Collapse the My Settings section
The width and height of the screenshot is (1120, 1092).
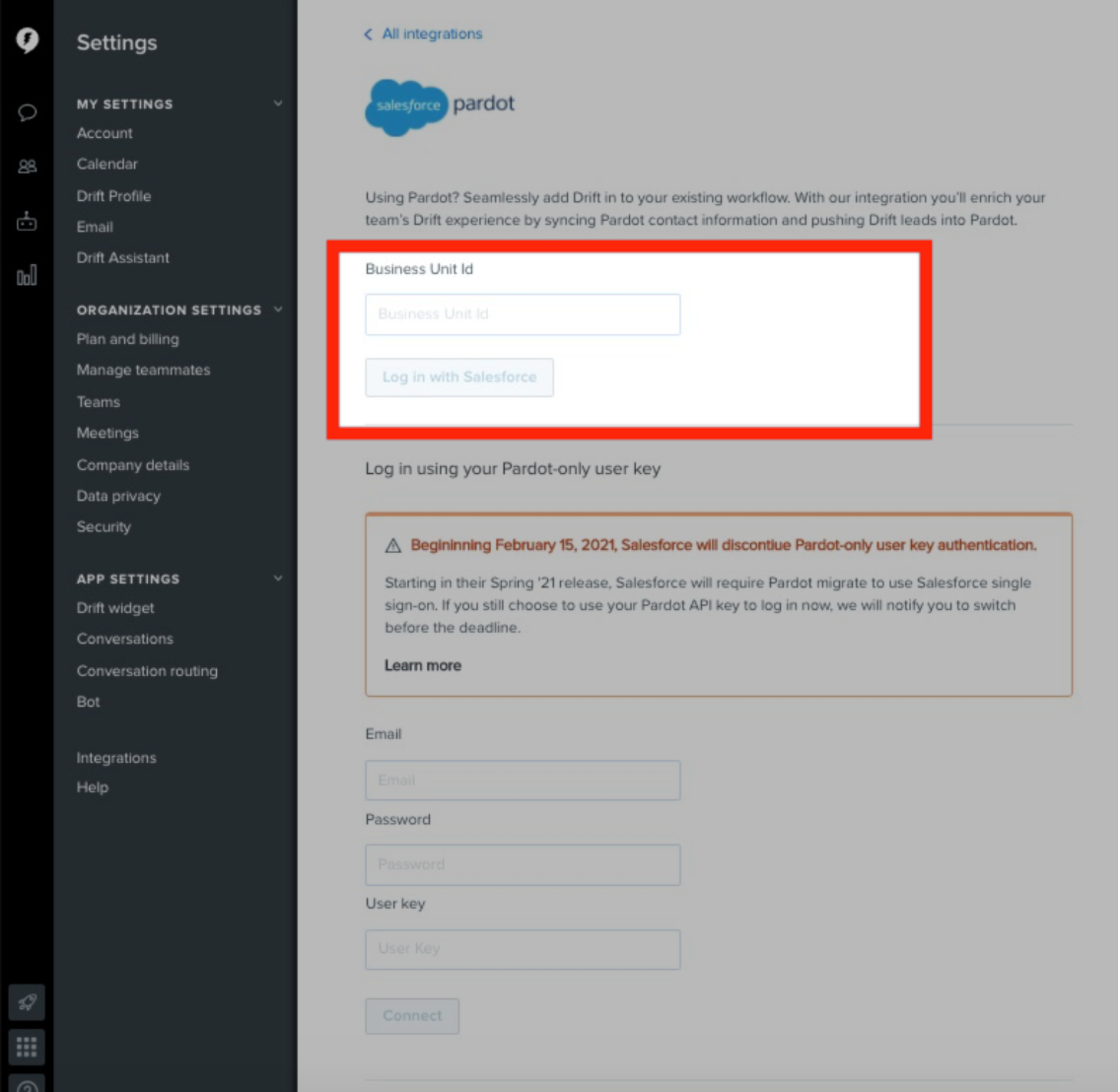click(278, 104)
